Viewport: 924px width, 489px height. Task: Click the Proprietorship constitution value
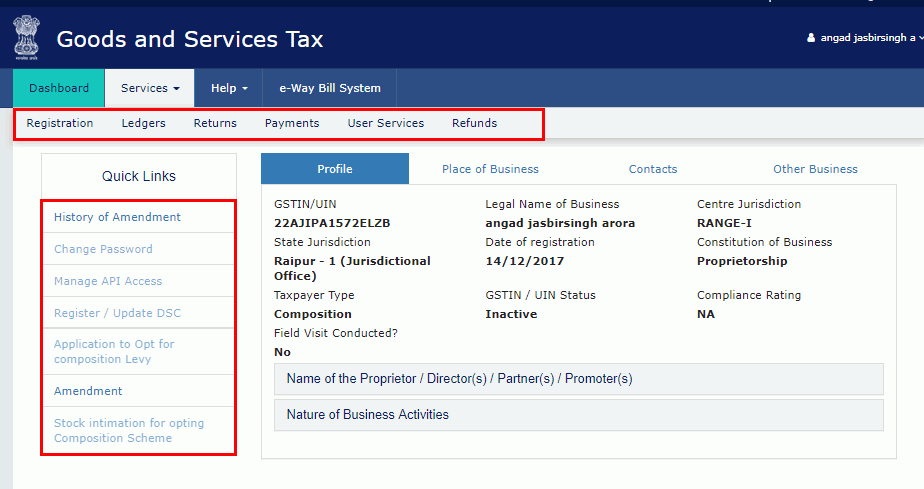[x=742, y=261]
